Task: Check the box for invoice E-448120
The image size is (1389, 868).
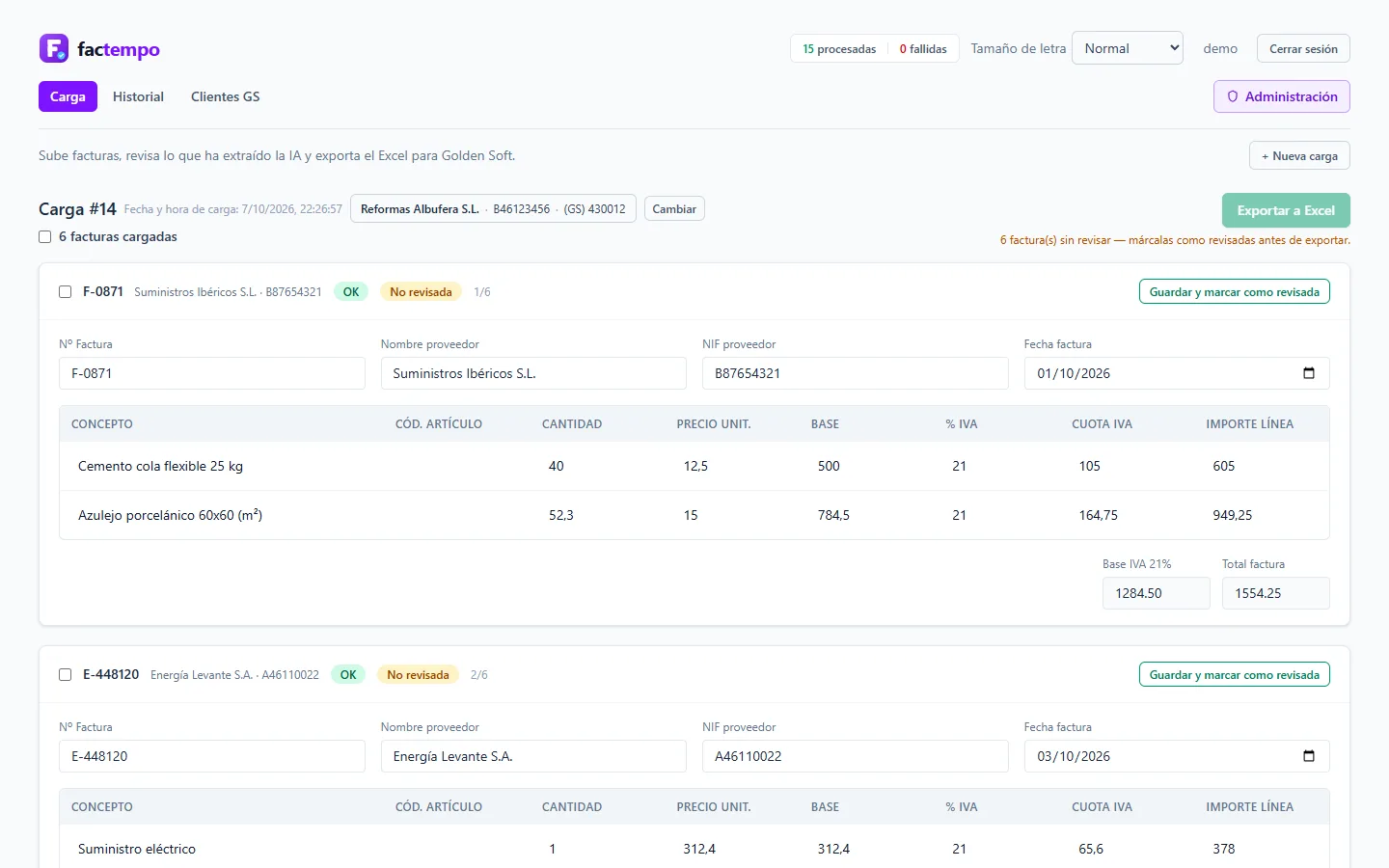Action: coord(66,675)
